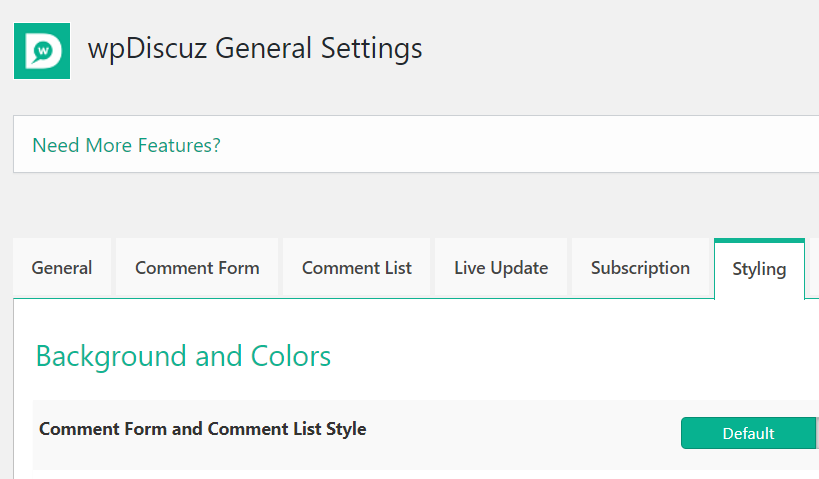
Task: Go to the Comment List tab
Action: tap(357, 268)
